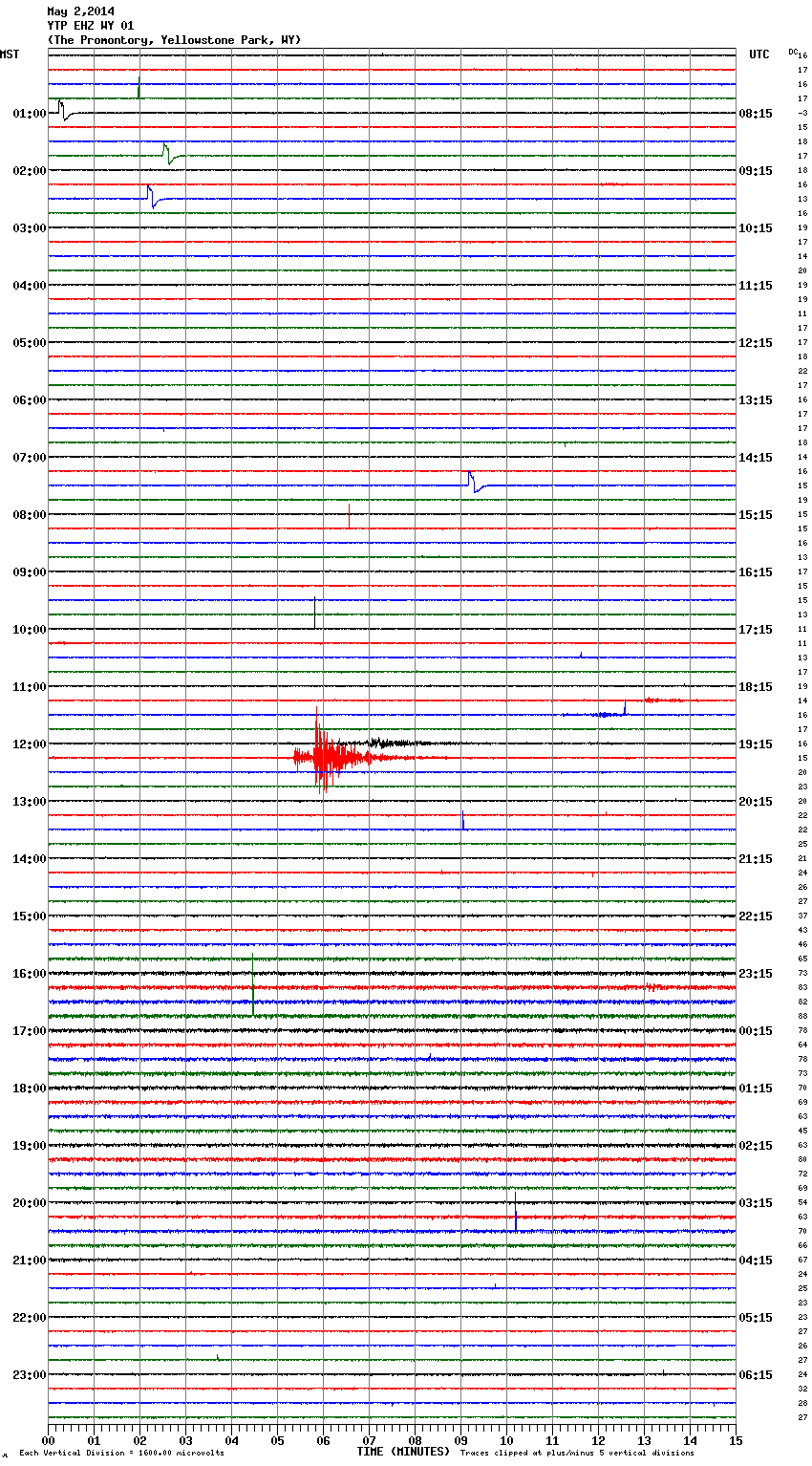Image resolution: width=812 pixels, height=1466 pixels.
Task: Click the '23:00' MST time label
Action: (29, 1375)
